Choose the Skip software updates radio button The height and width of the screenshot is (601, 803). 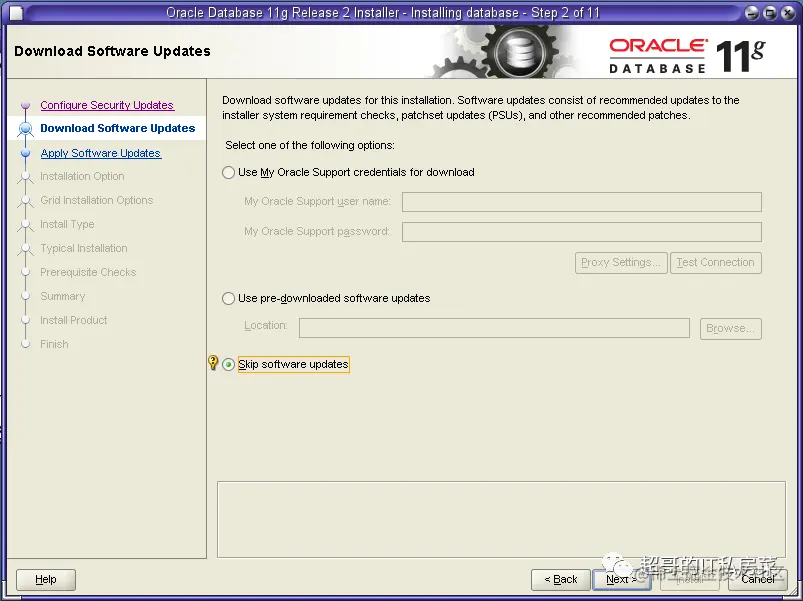pos(228,364)
